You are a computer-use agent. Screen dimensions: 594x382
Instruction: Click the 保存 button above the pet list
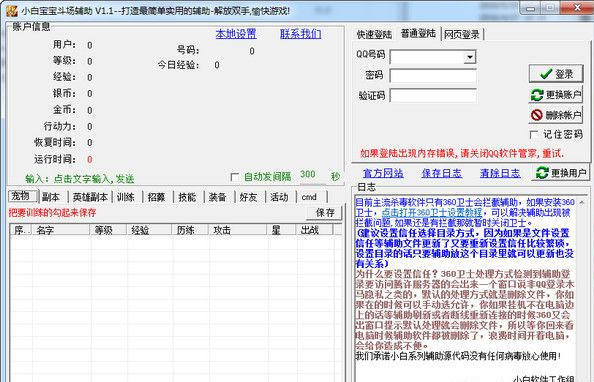point(325,213)
